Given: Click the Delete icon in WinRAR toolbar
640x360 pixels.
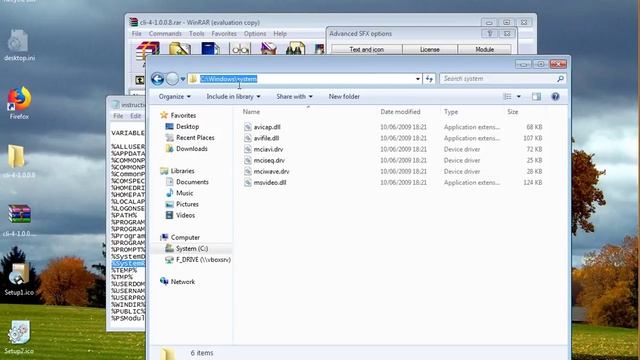Looking at the screenshot, I should (269, 49).
